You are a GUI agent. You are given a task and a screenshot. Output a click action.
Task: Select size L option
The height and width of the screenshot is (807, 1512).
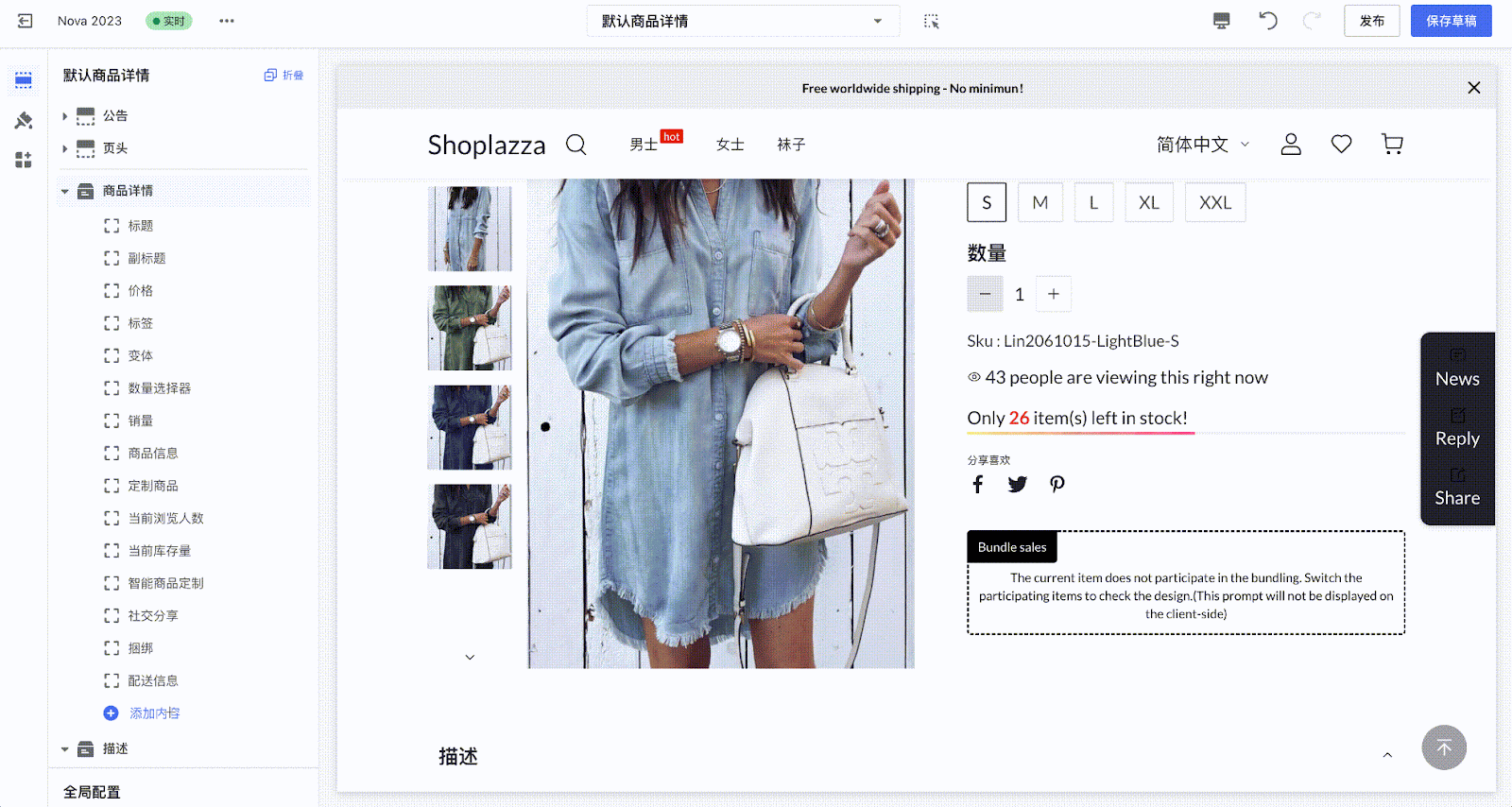[x=1094, y=202]
